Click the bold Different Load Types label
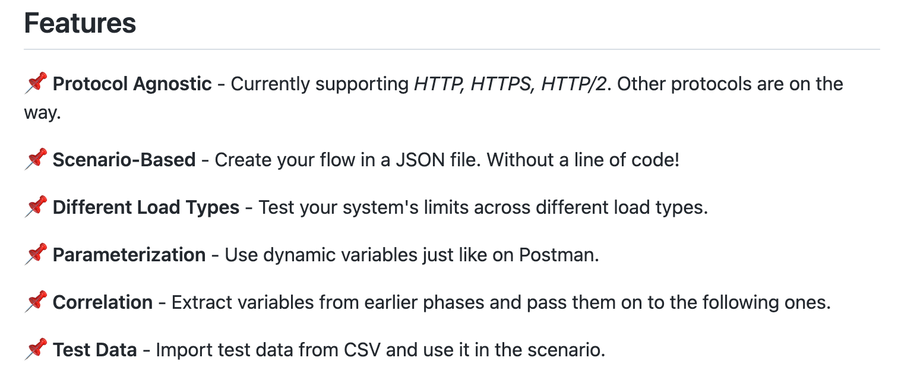Screen dimensions: 898x386 coord(146,207)
